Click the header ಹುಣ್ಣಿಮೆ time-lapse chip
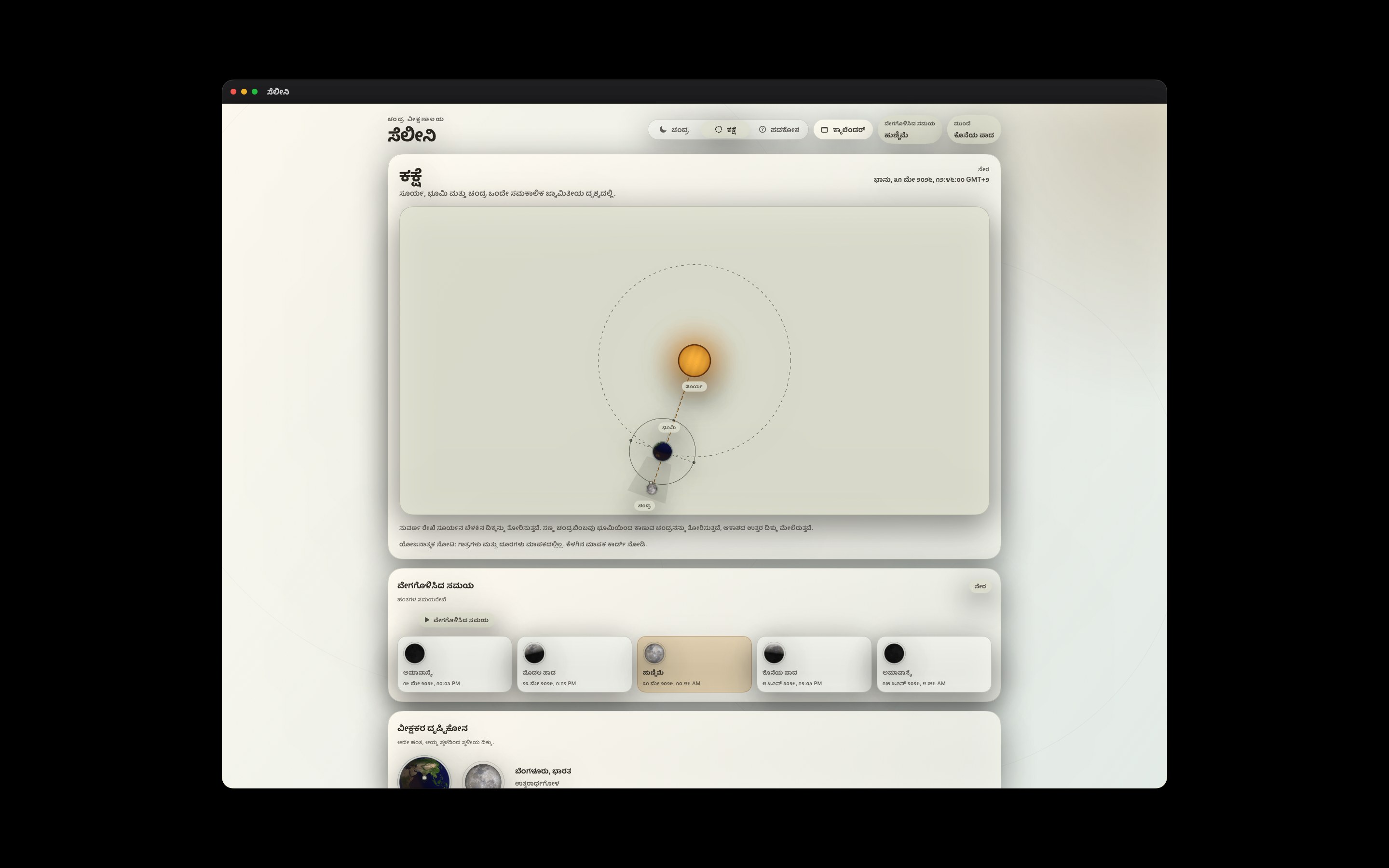 [x=909, y=130]
